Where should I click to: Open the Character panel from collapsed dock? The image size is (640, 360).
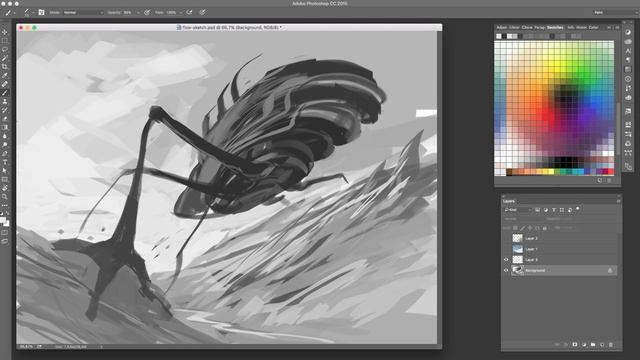[x=628, y=51]
